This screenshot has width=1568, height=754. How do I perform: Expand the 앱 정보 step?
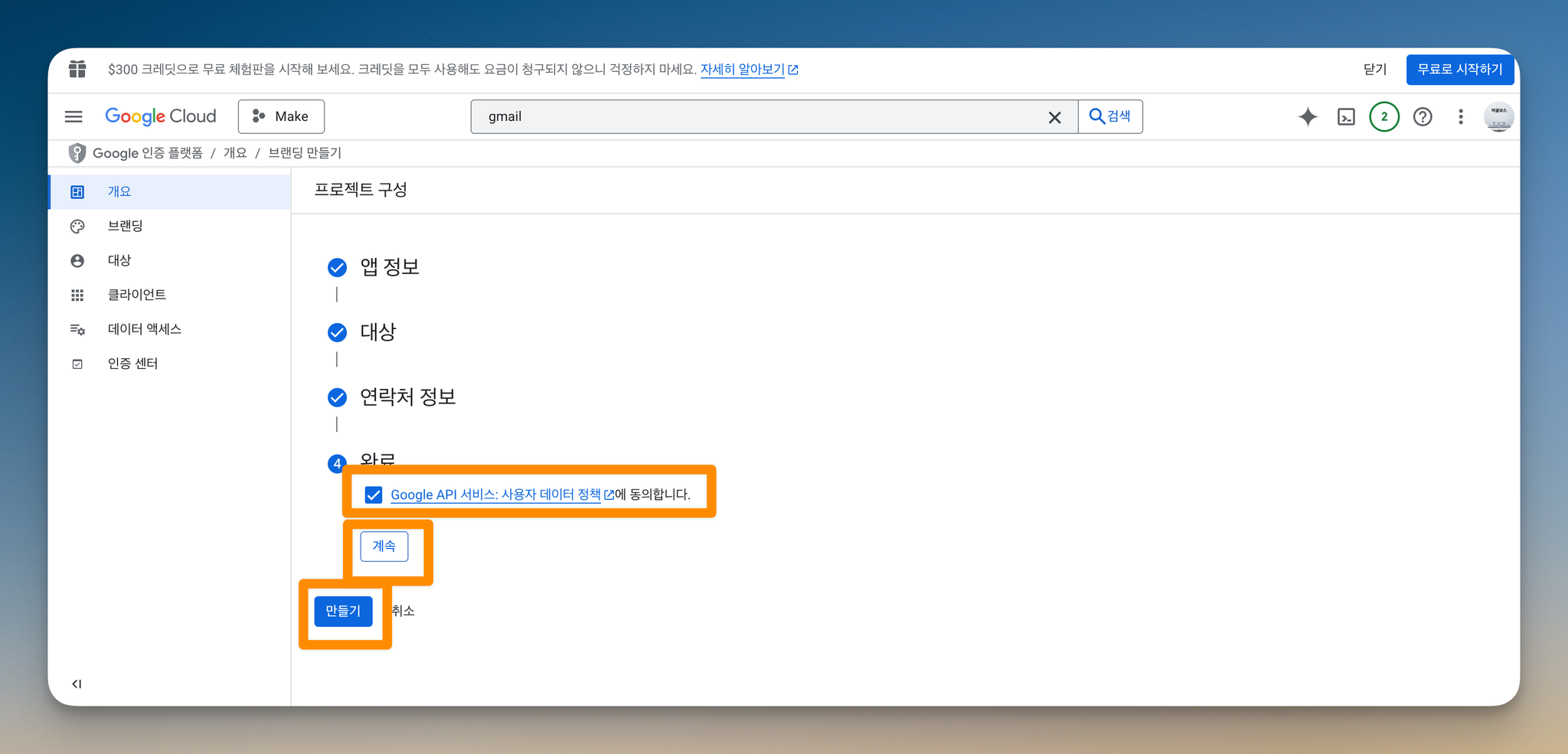pos(389,267)
